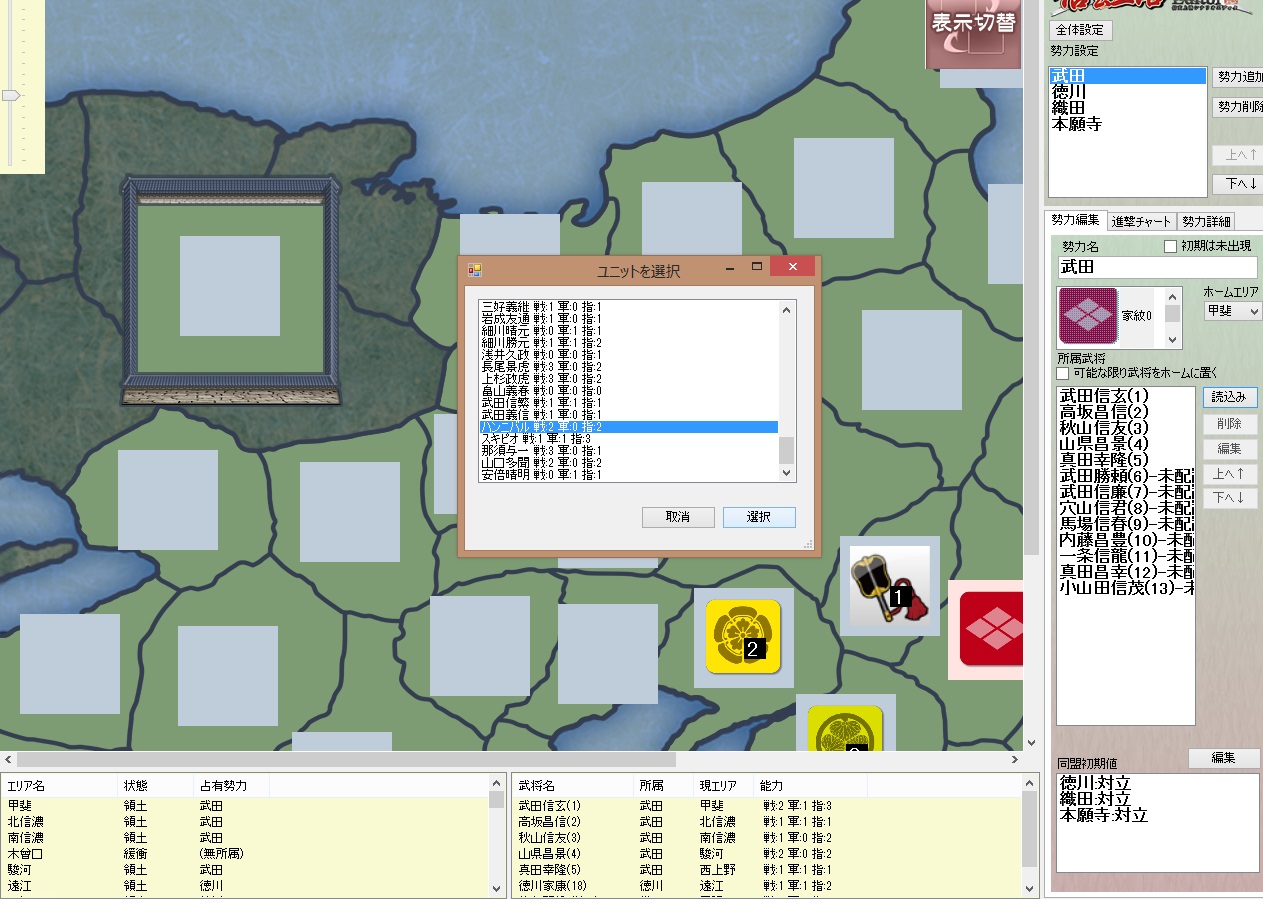Click the 読込み button
The image size is (1263, 899).
[x=1230, y=397]
